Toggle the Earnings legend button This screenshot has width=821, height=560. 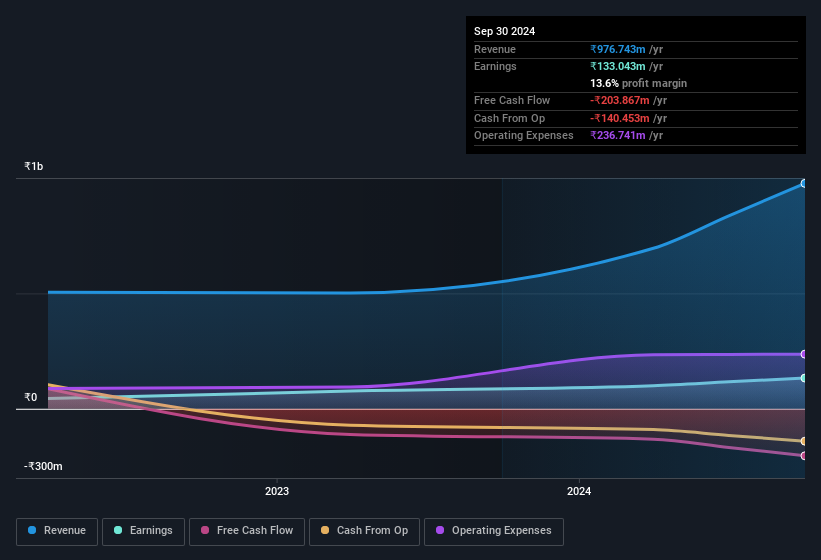tap(143, 532)
